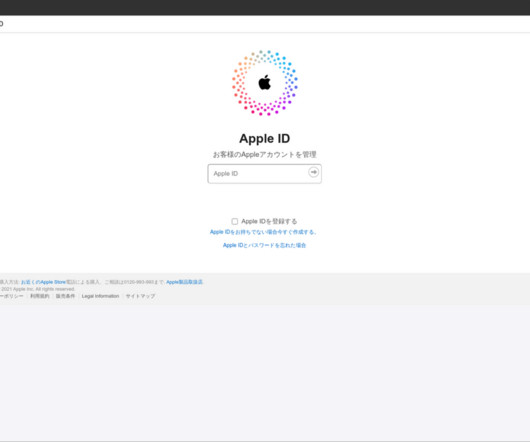
Task: Open the 'Legal Information' footer link
Action: [100, 296]
